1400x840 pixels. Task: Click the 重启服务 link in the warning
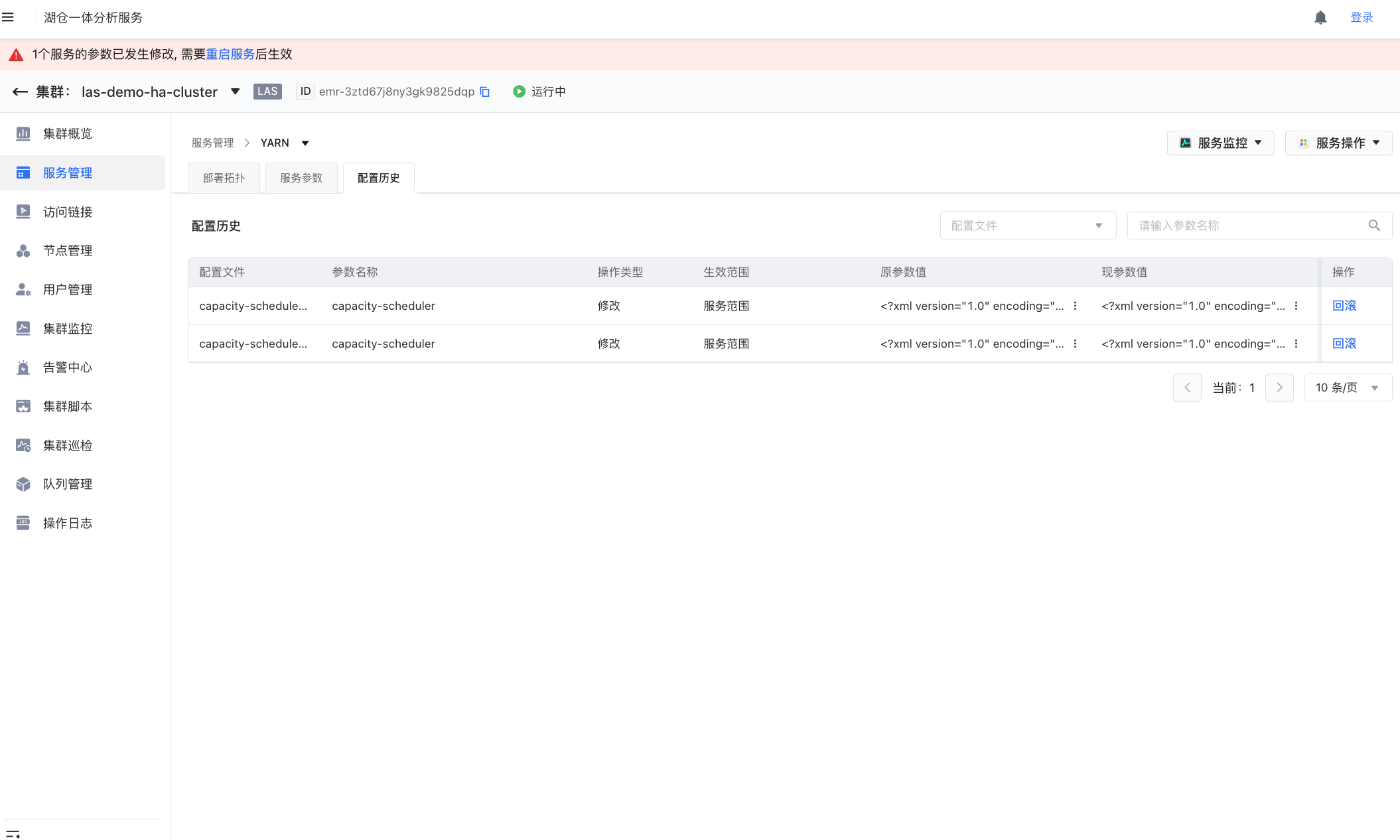pyautogui.click(x=230, y=54)
